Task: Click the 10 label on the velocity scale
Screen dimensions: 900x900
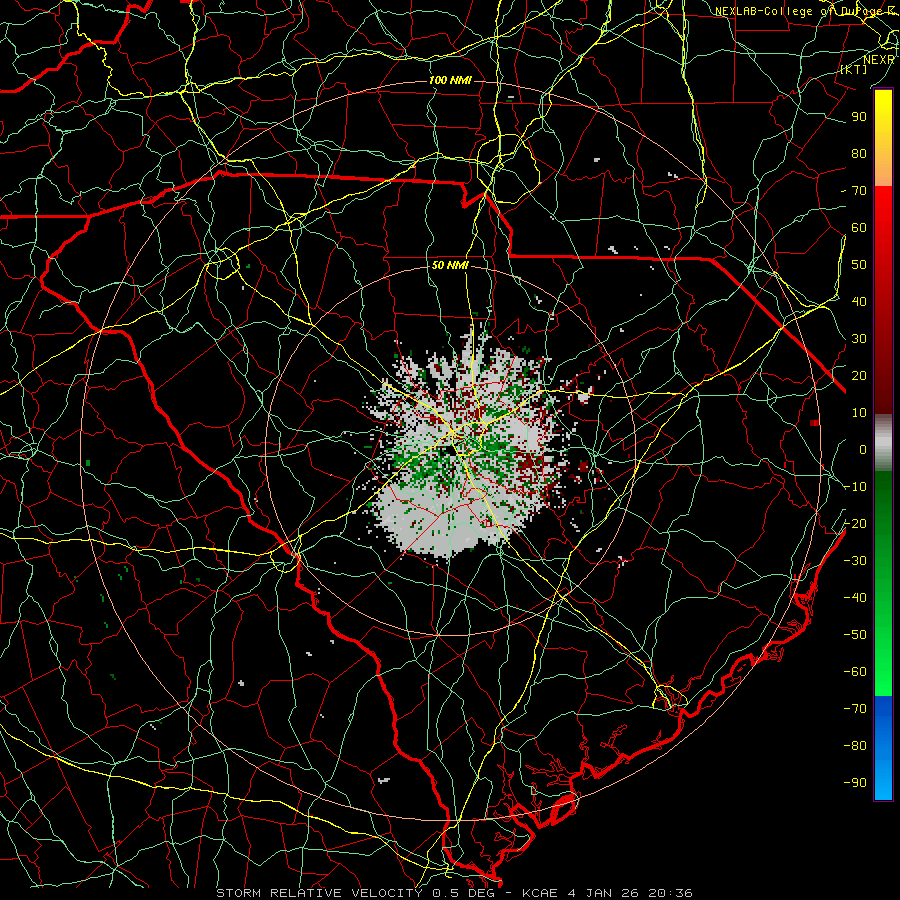Action: (859, 413)
